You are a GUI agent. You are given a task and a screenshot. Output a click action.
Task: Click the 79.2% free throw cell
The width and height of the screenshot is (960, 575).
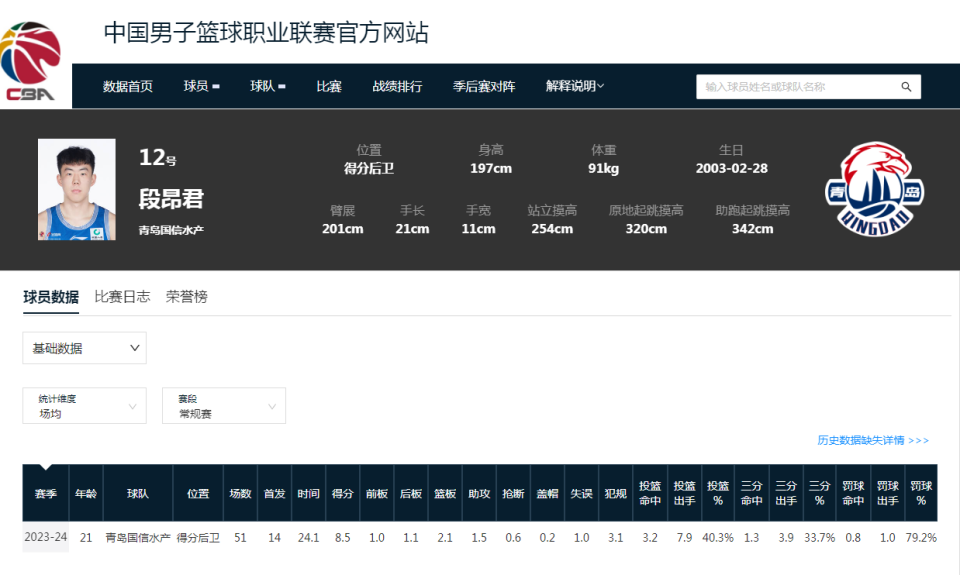click(921, 538)
